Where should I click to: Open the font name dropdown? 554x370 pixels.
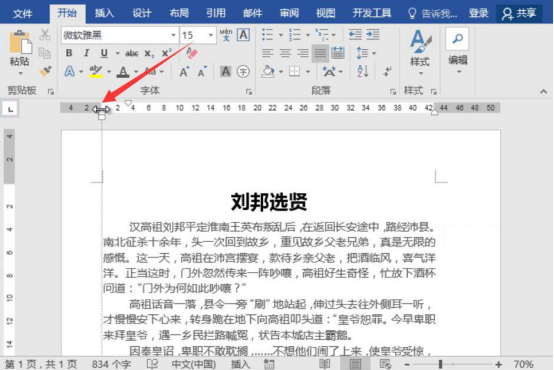[x=173, y=35]
